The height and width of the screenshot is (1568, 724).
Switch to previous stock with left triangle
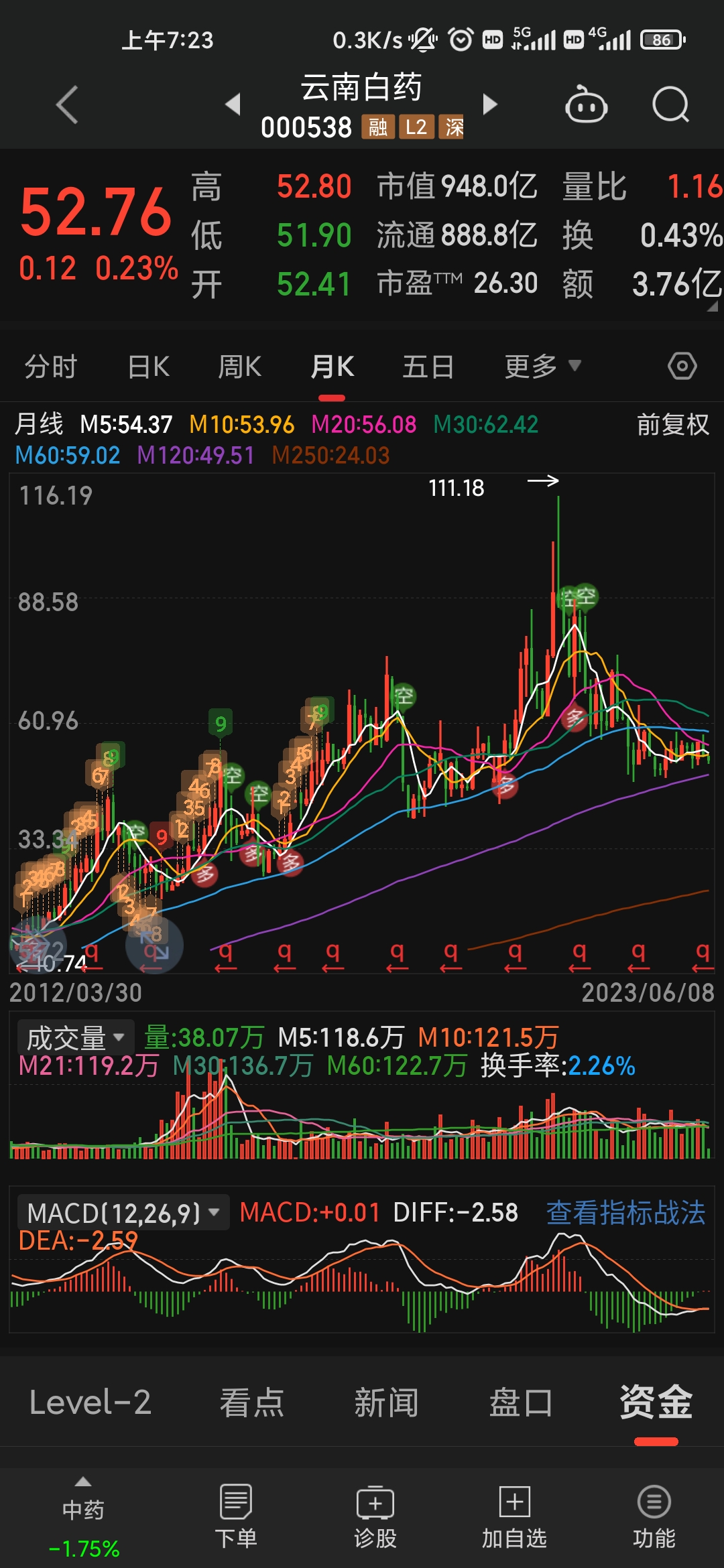[x=233, y=104]
